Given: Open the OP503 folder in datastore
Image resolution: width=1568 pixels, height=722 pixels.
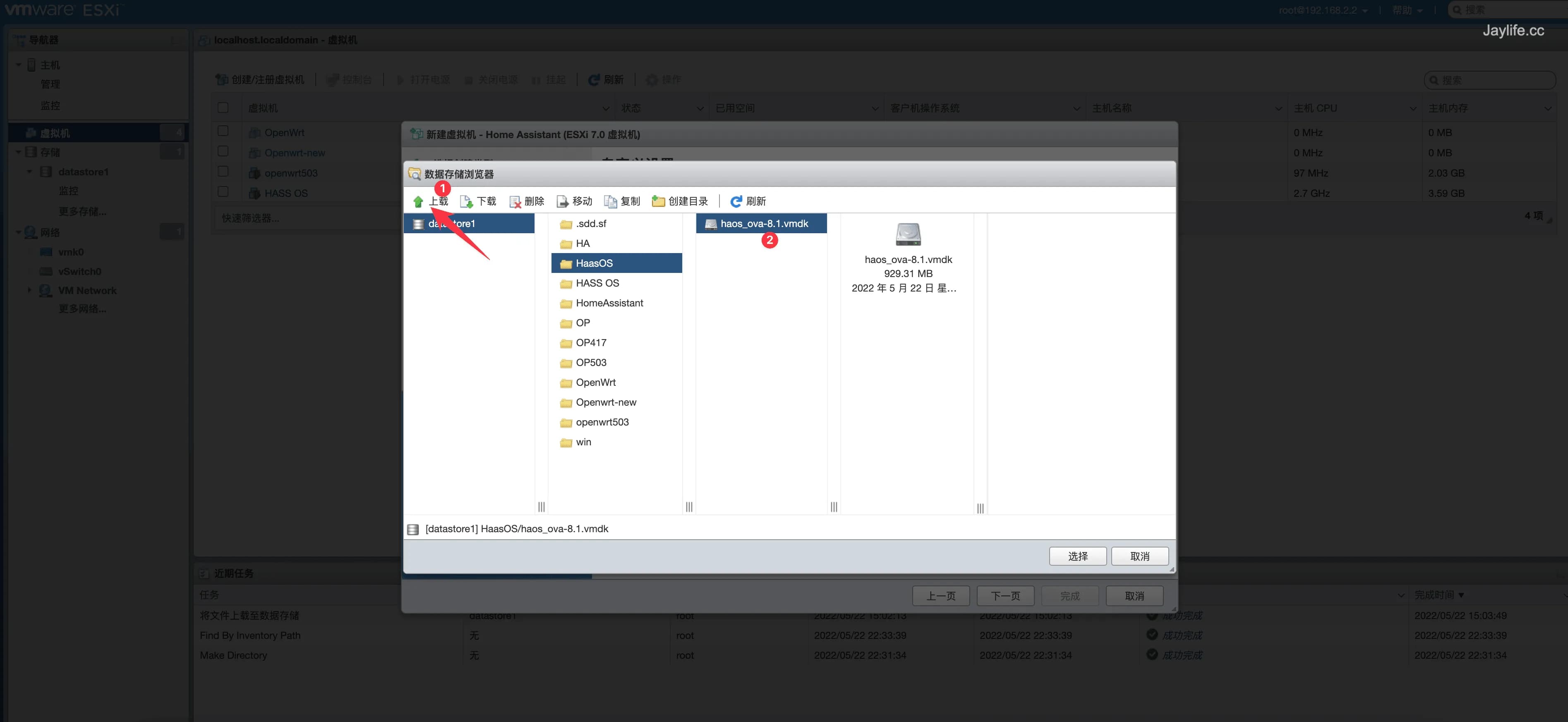Looking at the screenshot, I should point(590,363).
